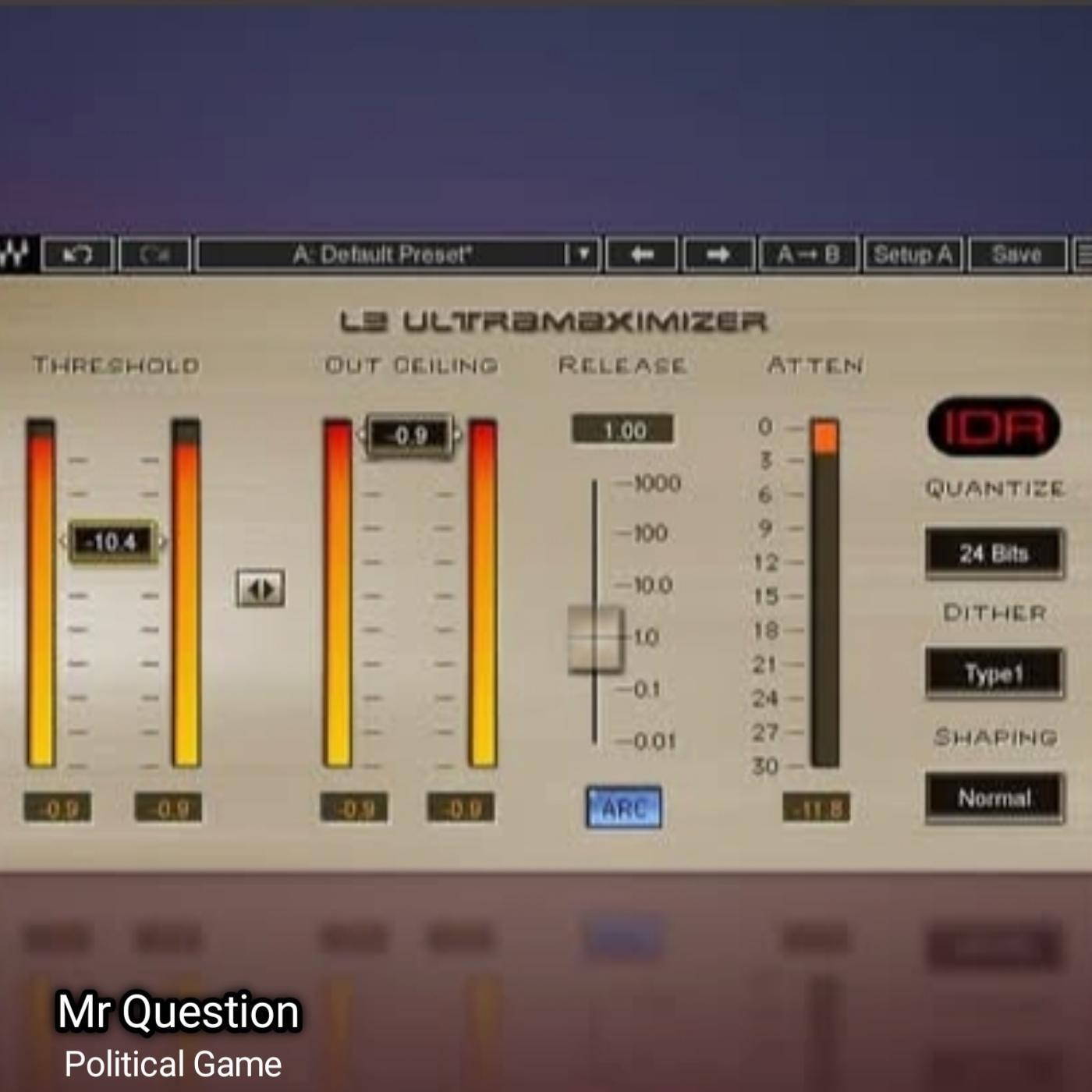Click the Atten -11.8 readout
The height and width of the screenshot is (1092, 1092).
pyautogui.click(x=817, y=808)
